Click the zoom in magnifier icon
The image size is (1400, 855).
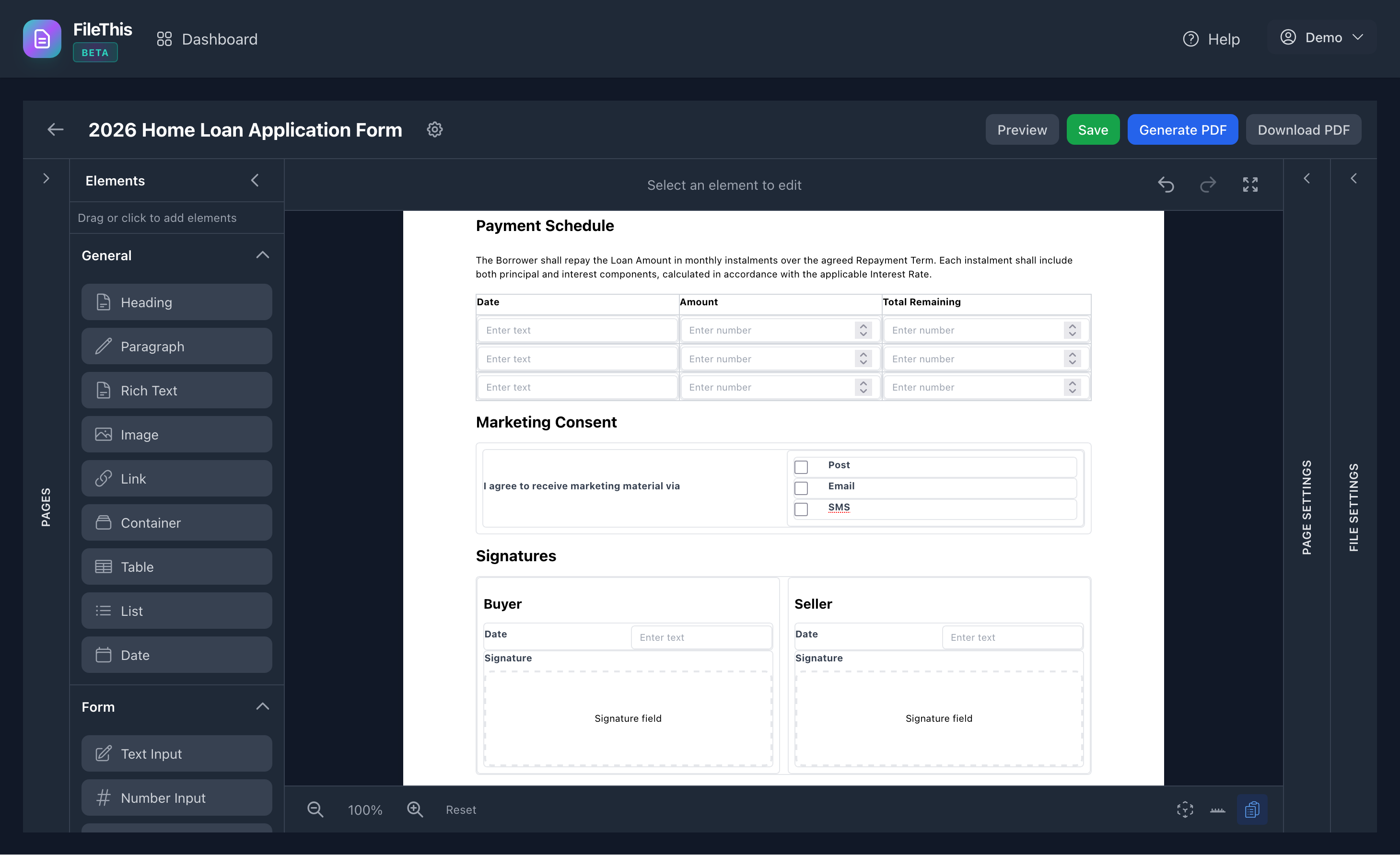tap(415, 809)
